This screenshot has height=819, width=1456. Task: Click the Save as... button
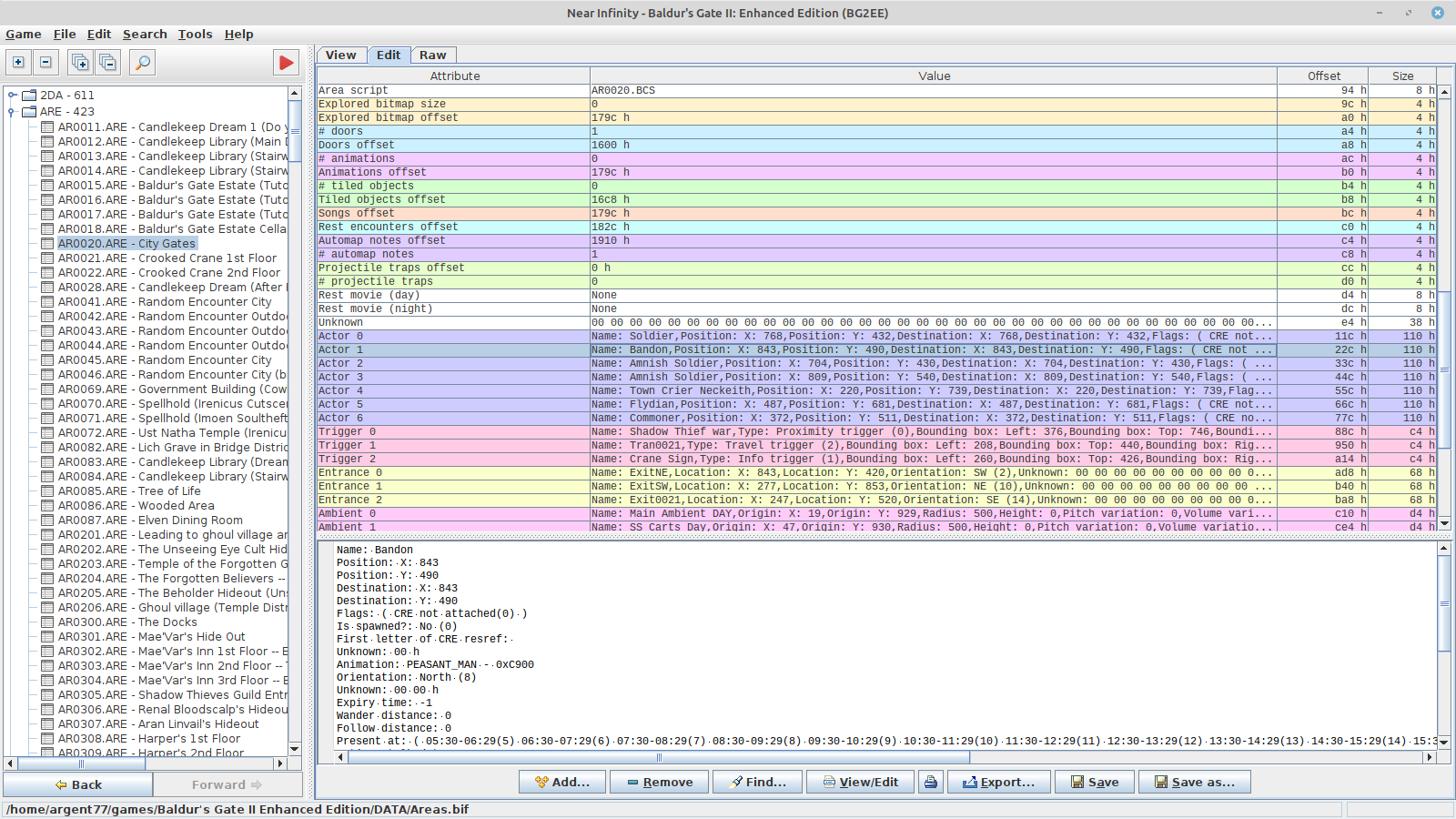tap(1194, 782)
